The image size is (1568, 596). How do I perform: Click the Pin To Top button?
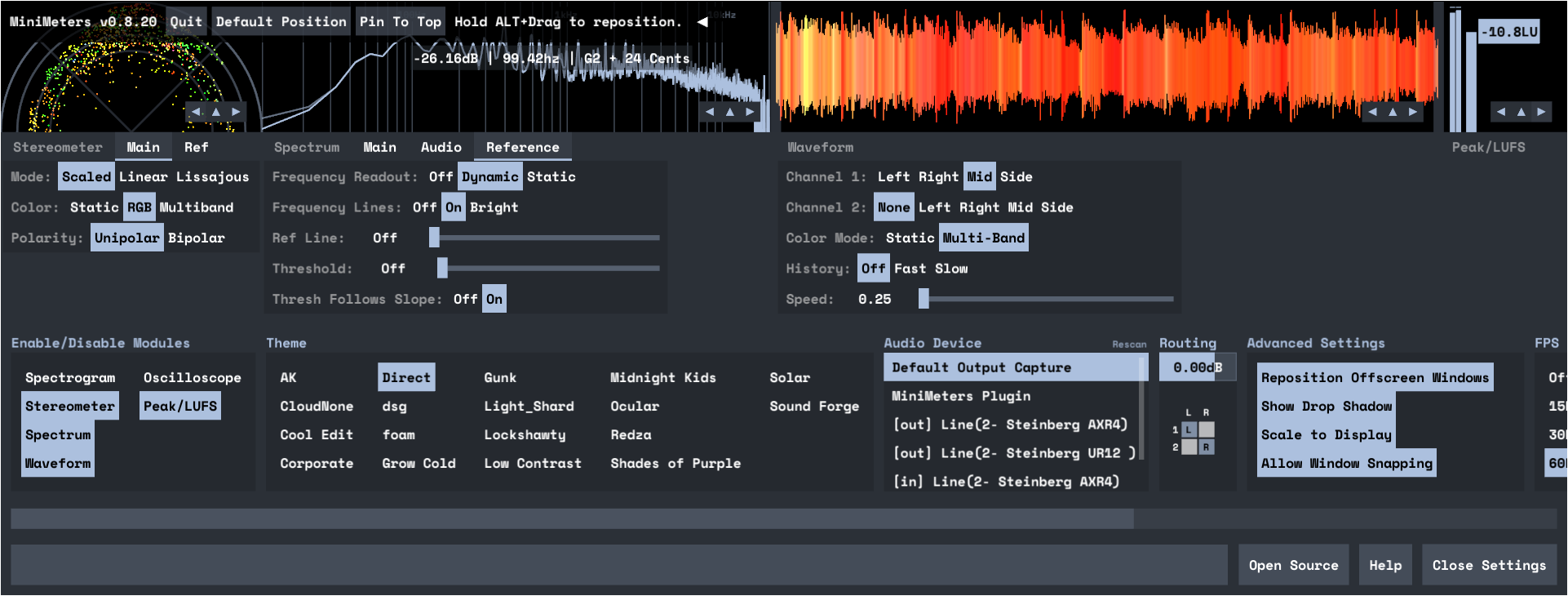pos(400,22)
